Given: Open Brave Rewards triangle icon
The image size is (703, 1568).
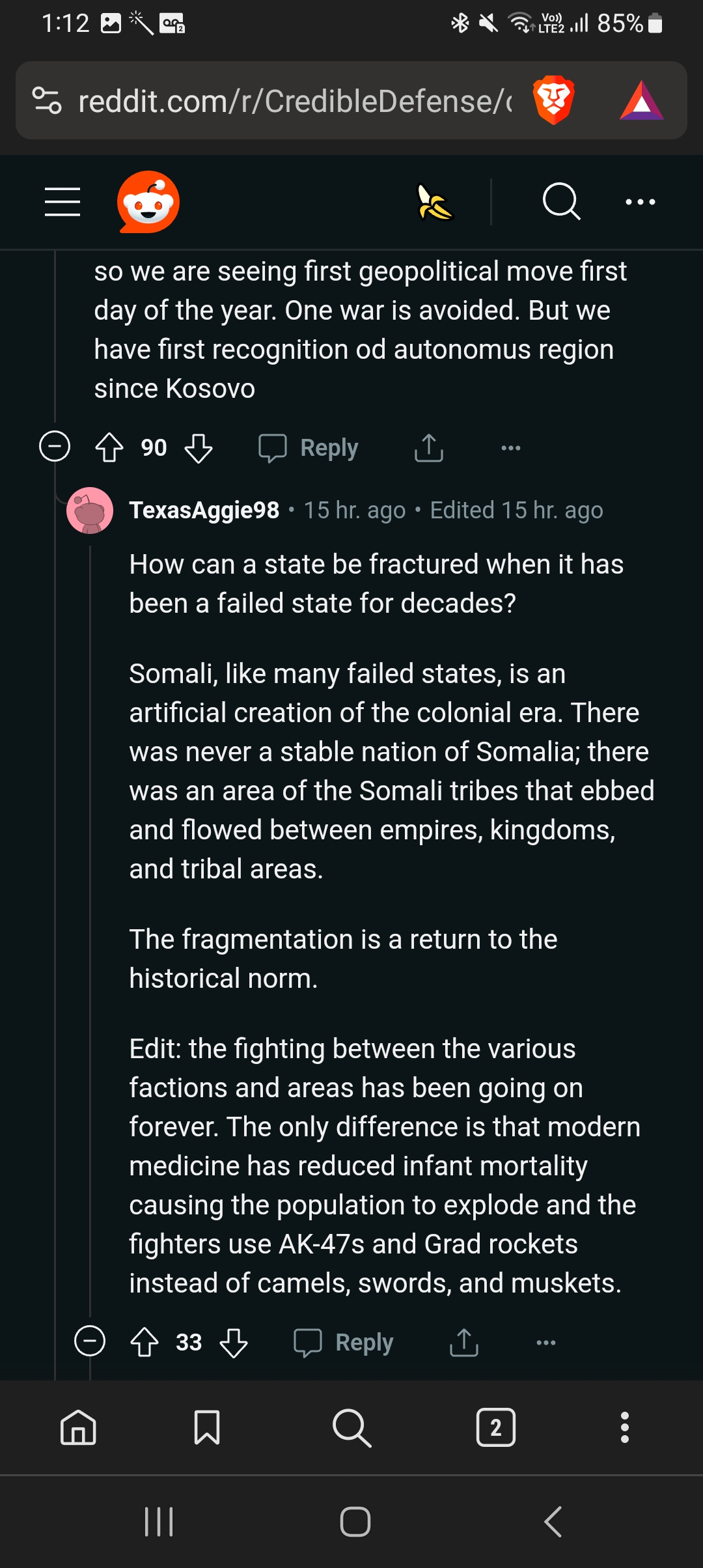Looking at the screenshot, I should [x=642, y=101].
